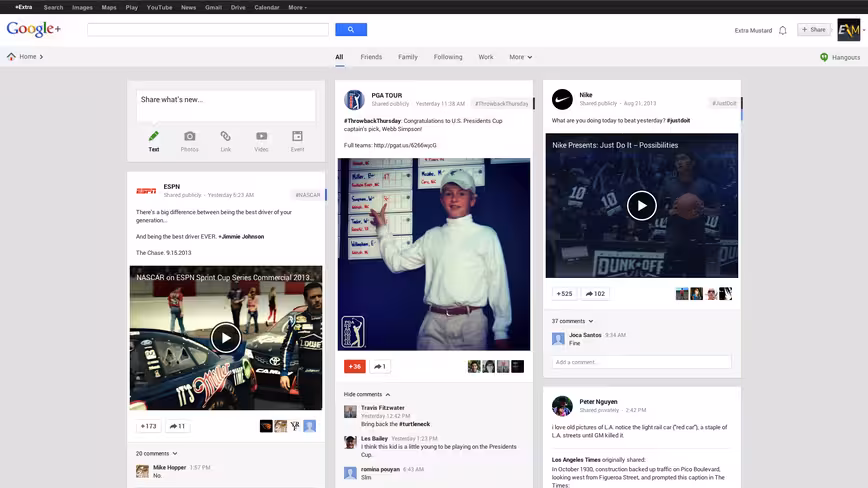This screenshot has width=868, height=488.
Task: Open the top bar More menu
Action: [297, 7]
